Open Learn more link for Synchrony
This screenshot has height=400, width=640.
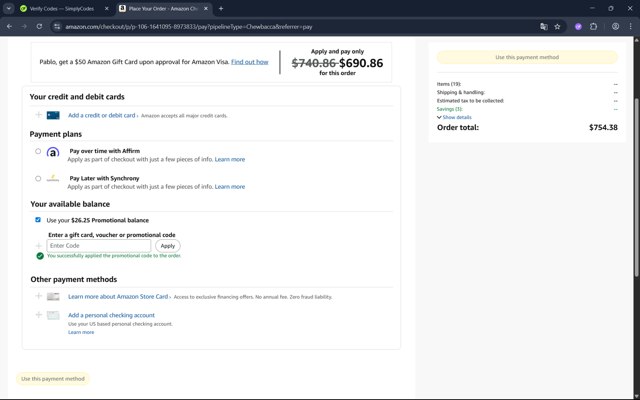230,187
